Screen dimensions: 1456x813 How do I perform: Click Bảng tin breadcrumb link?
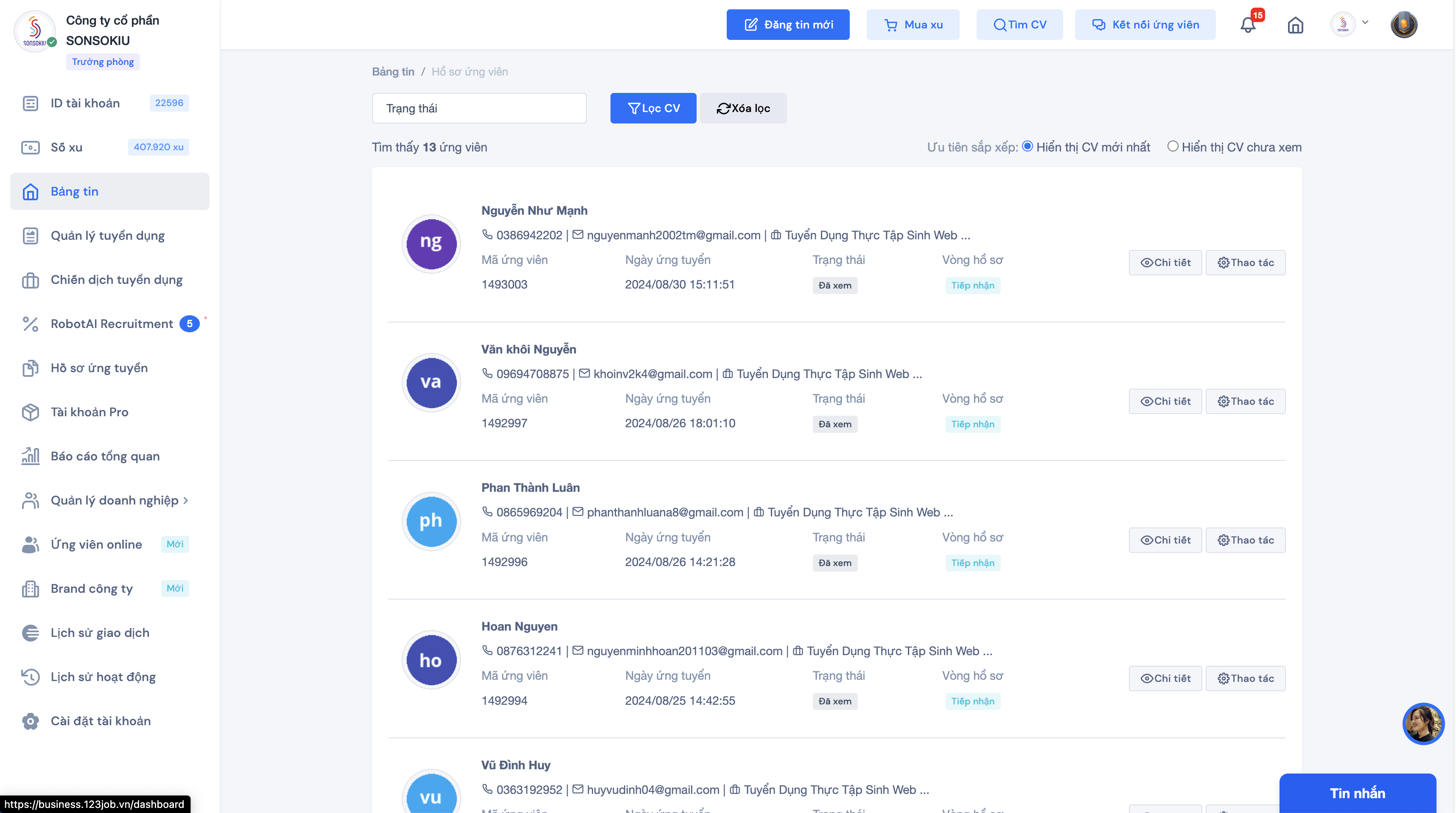[x=393, y=72]
